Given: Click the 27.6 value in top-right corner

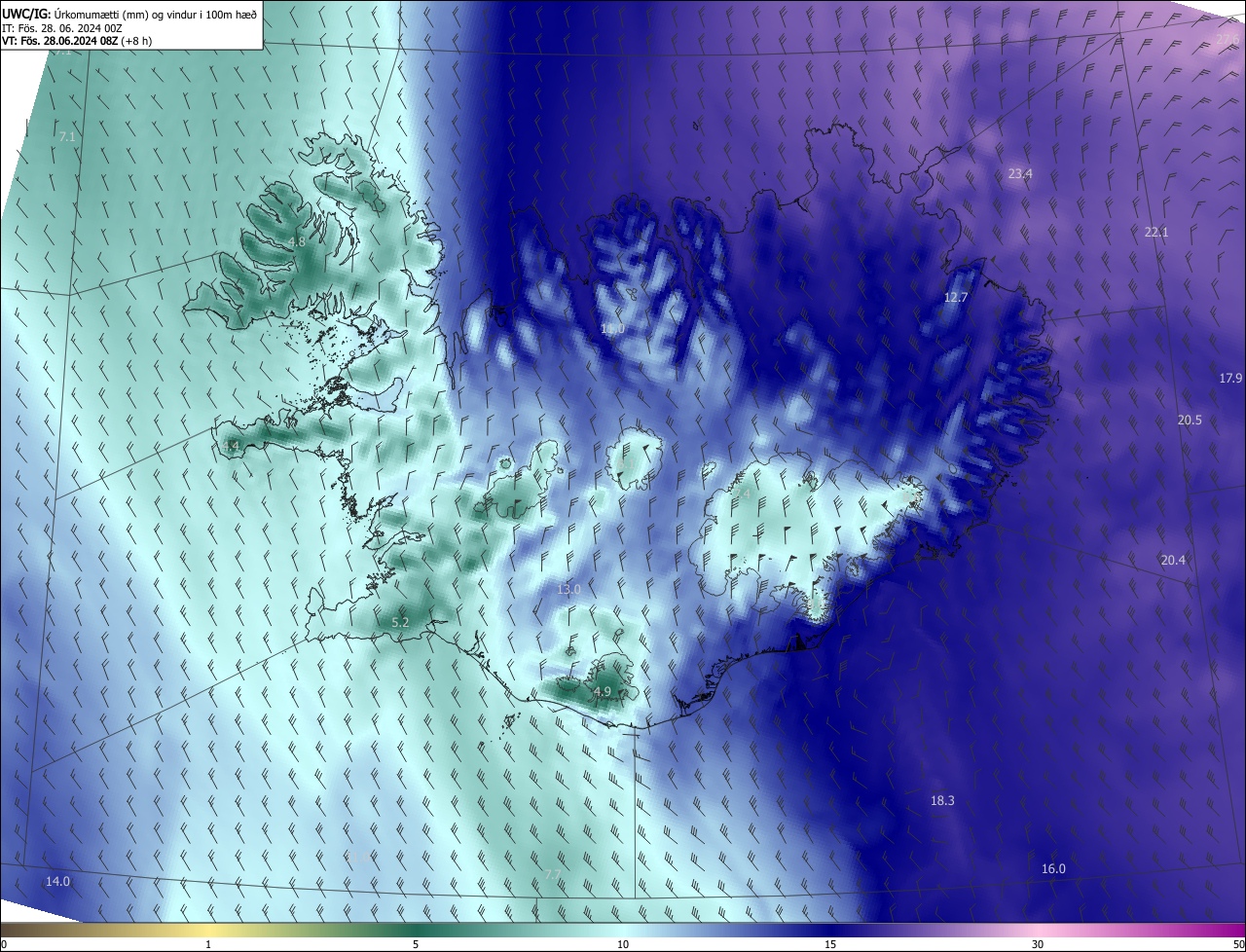Looking at the screenshot, I should [x=1228, y=39].
